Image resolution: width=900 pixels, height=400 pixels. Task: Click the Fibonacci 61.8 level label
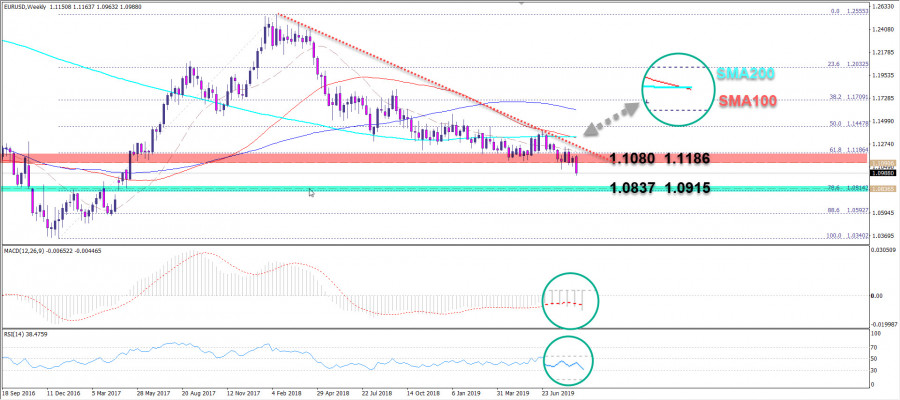[x=847, y=149]
